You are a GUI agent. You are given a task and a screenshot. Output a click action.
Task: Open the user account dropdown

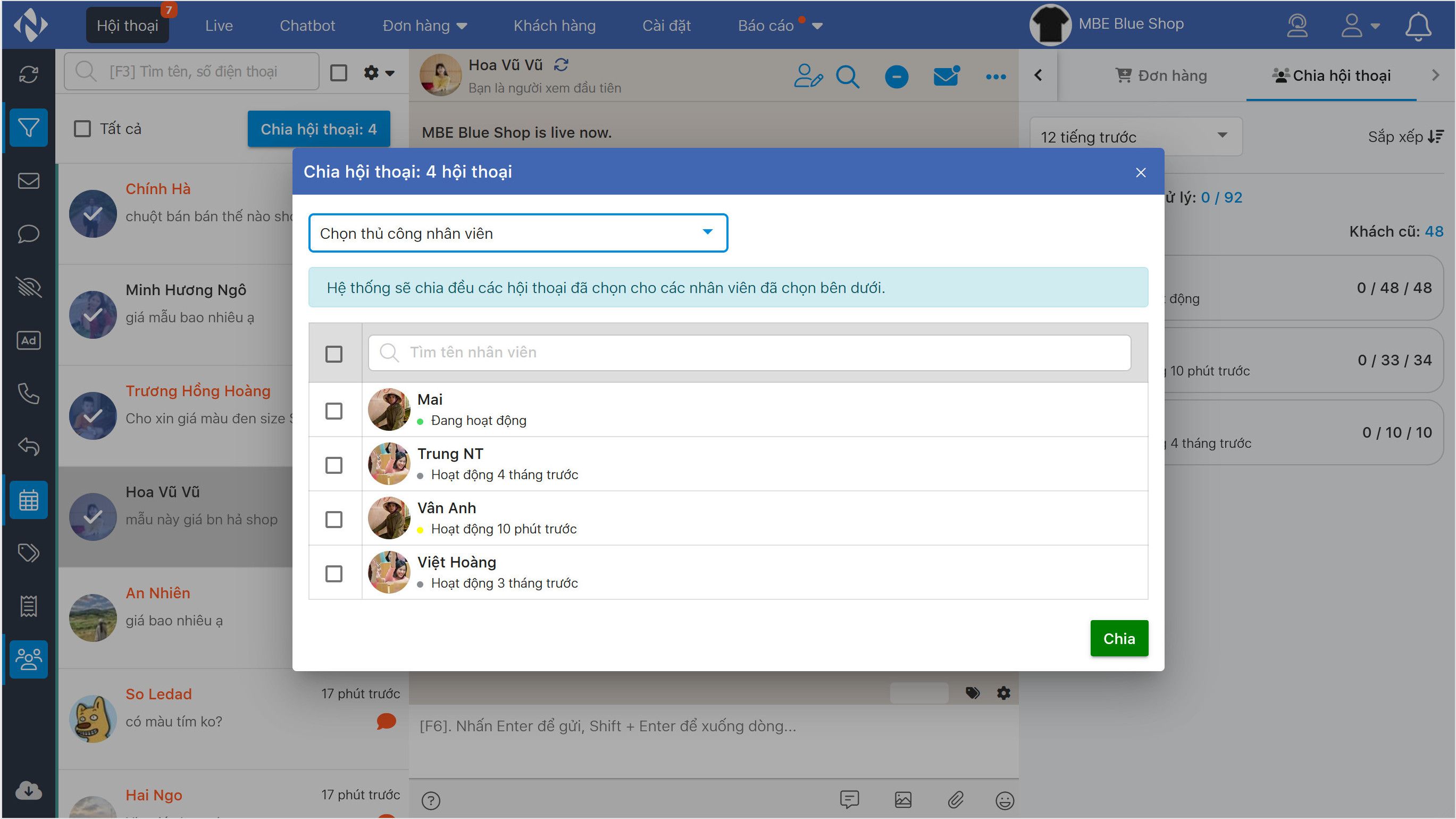(x=1360, y=26)
